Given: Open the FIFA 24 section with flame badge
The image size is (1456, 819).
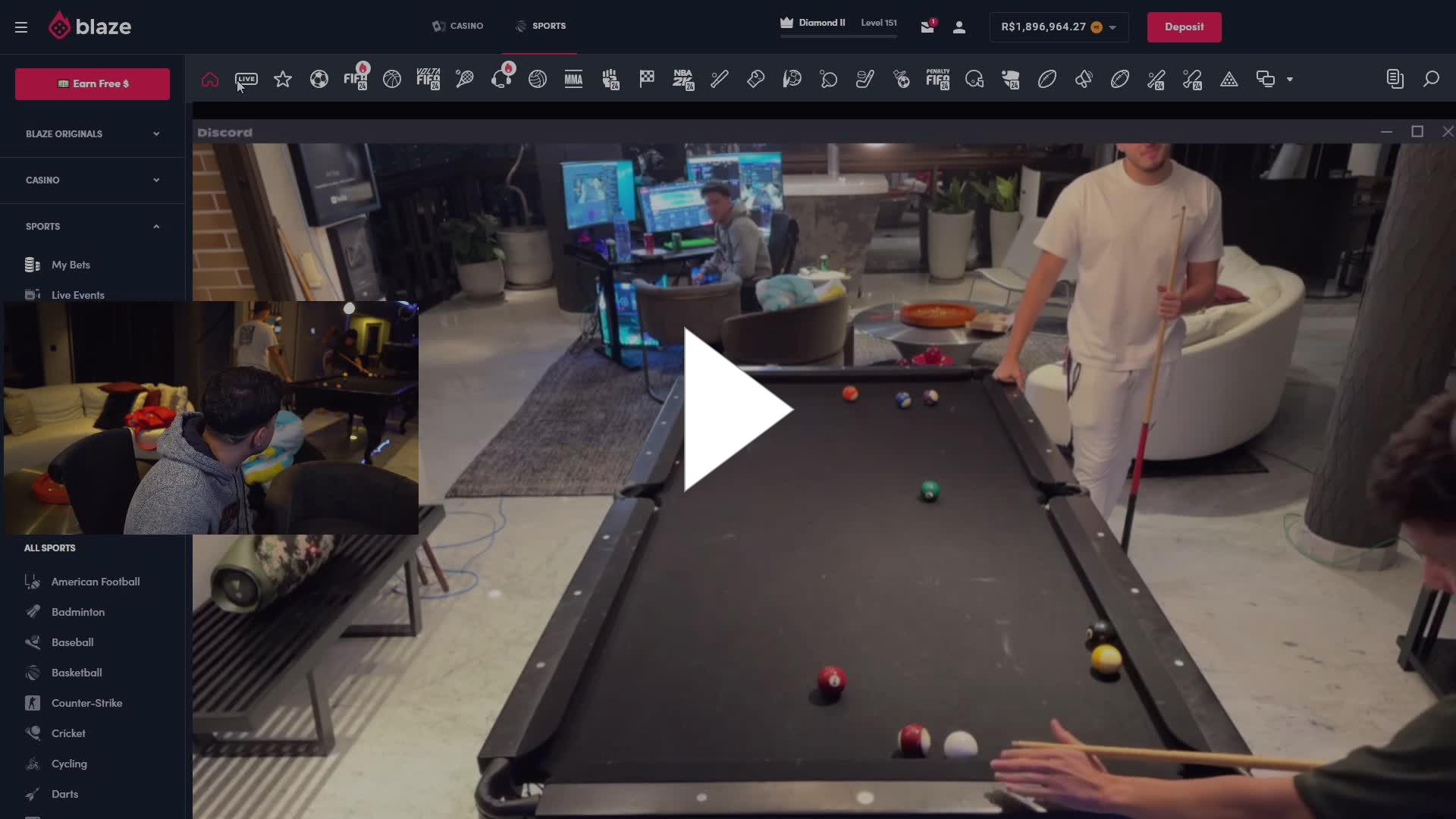Looking at the screenshot, I should 356,79.
